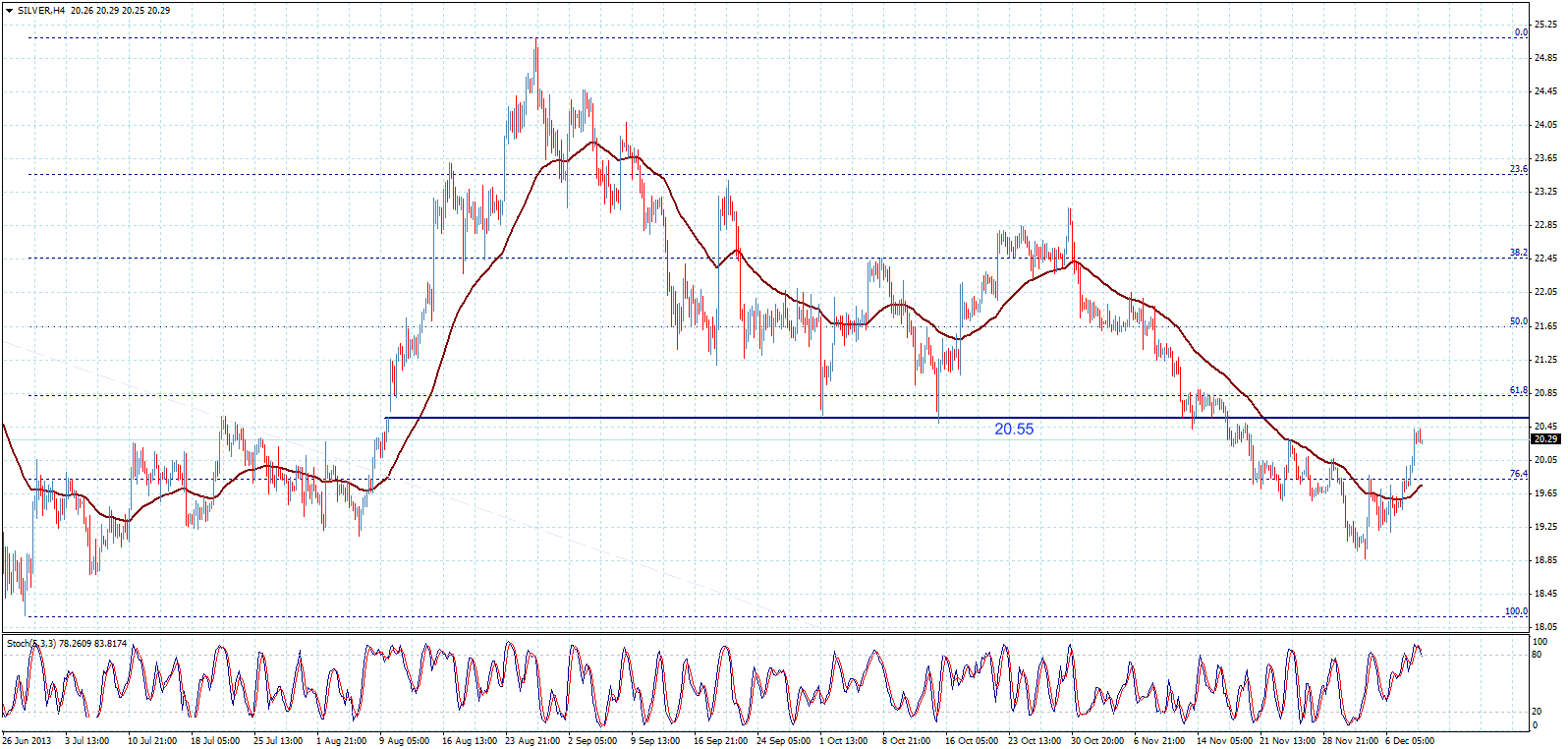Click the 8 Oct 21:00 time label
Screen dimensions: 1568x749
coord(907,741)
